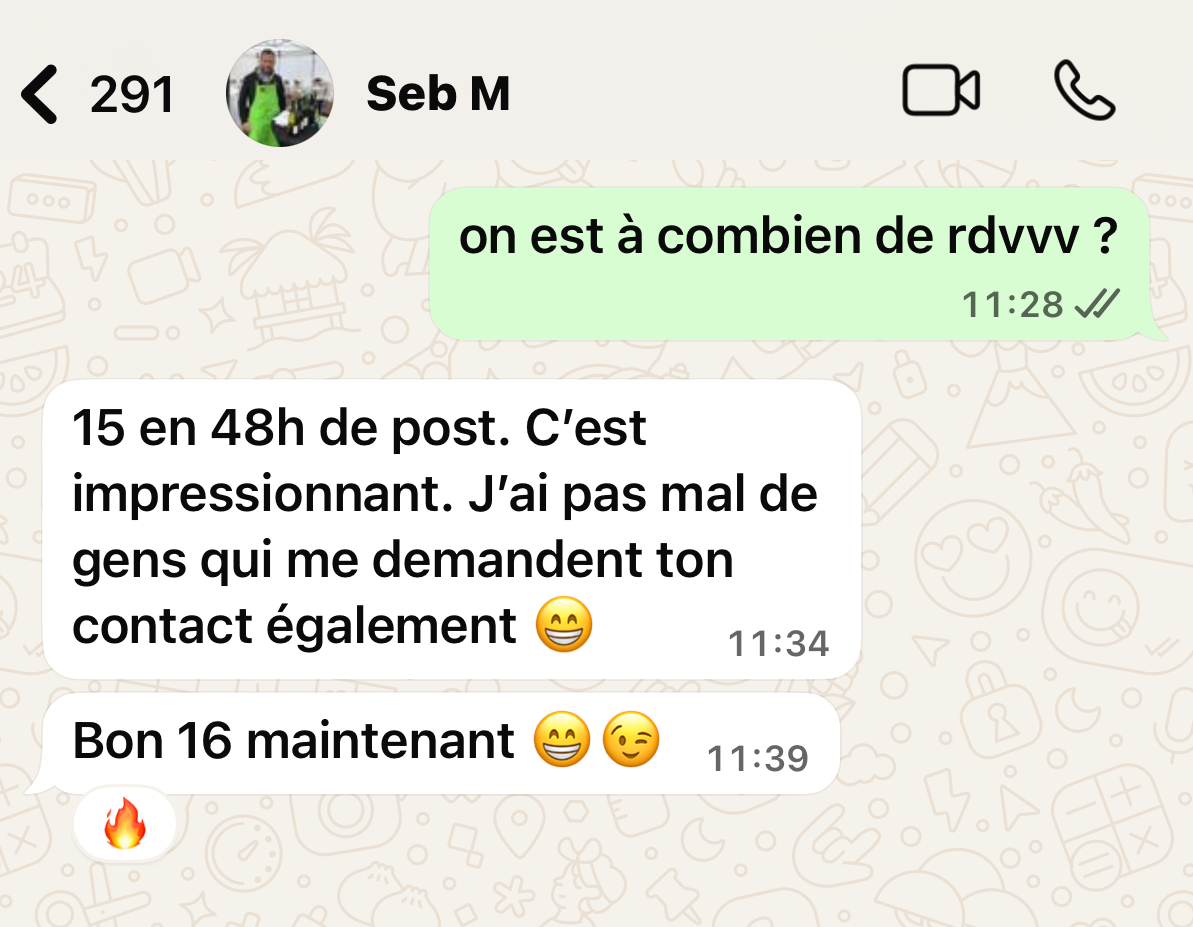Tap the double check read receipt
This screenshot has height=927, width=1193.
pos(1096,304)
